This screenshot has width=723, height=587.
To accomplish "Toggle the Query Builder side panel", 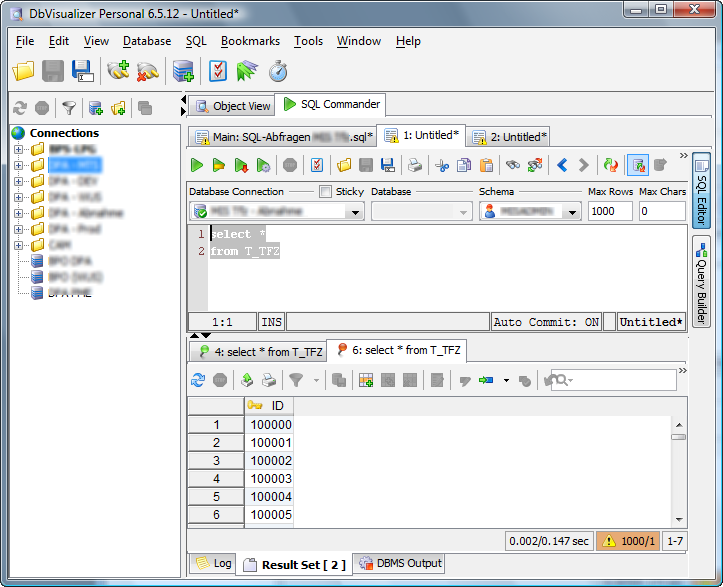I will point(701,282).
